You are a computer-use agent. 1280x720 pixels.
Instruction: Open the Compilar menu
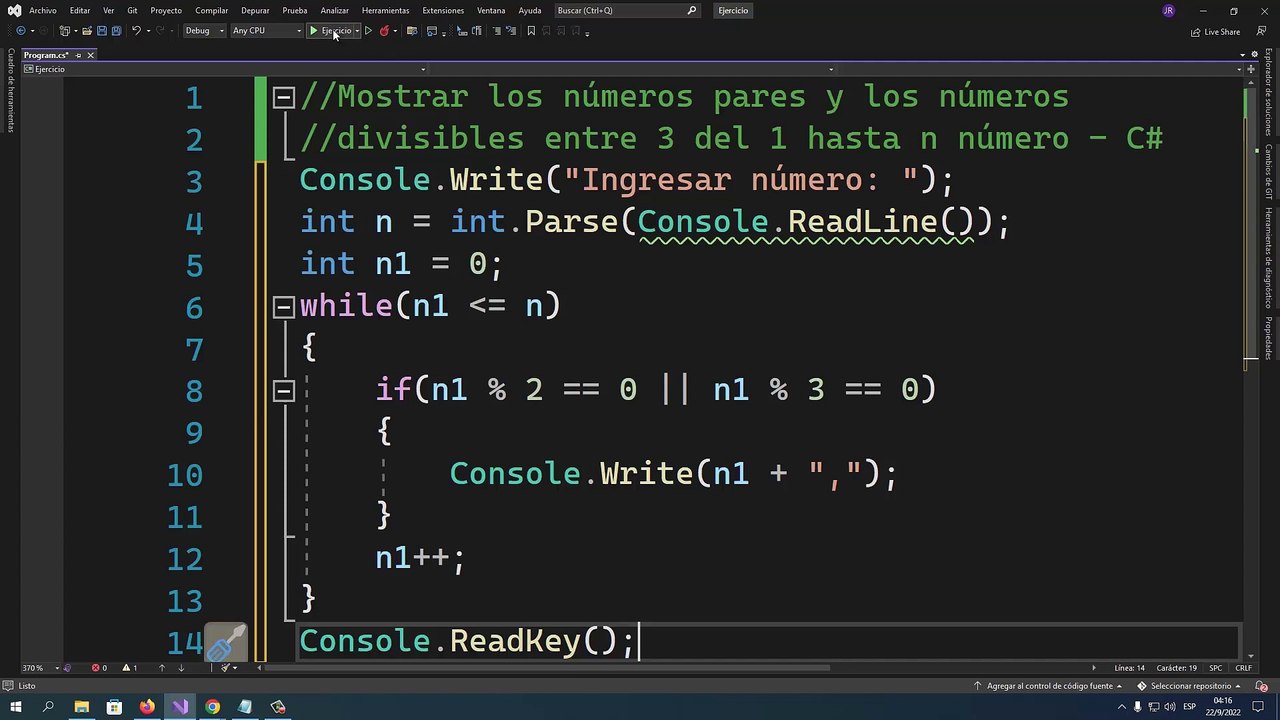click(212, 10)
